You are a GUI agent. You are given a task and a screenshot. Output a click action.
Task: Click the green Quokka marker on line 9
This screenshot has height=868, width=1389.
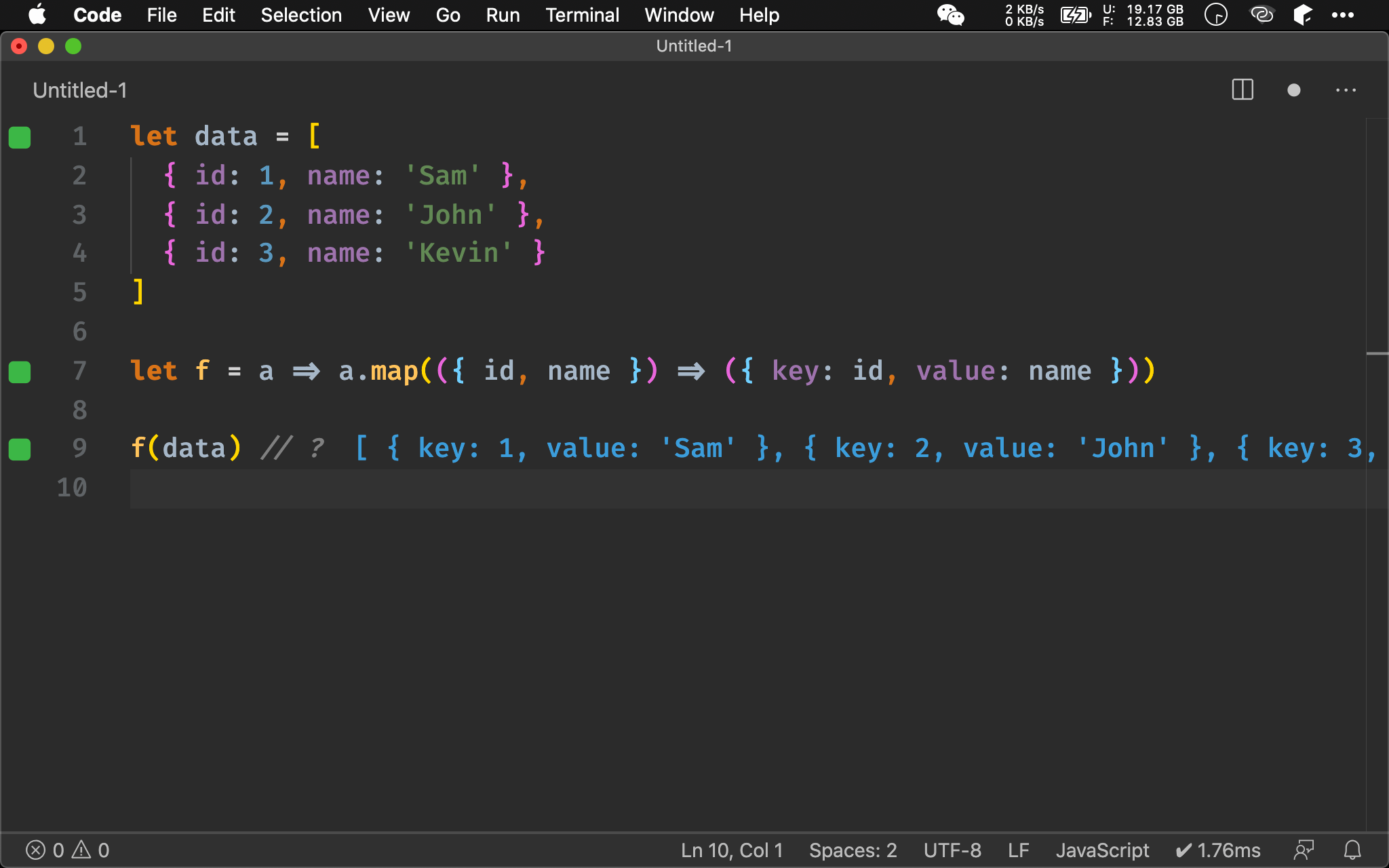20,450
